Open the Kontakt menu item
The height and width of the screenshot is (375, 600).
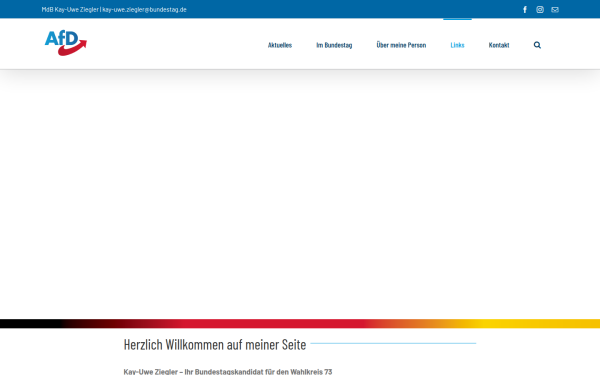(x=499, y=45)
